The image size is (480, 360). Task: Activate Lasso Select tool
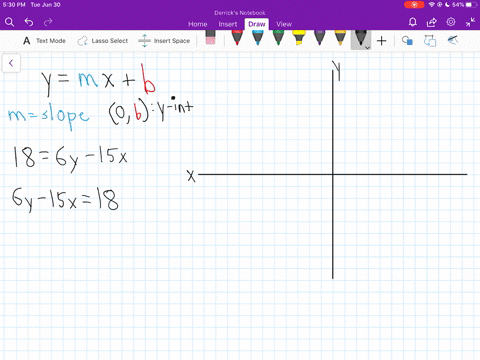tap(103, 41)
